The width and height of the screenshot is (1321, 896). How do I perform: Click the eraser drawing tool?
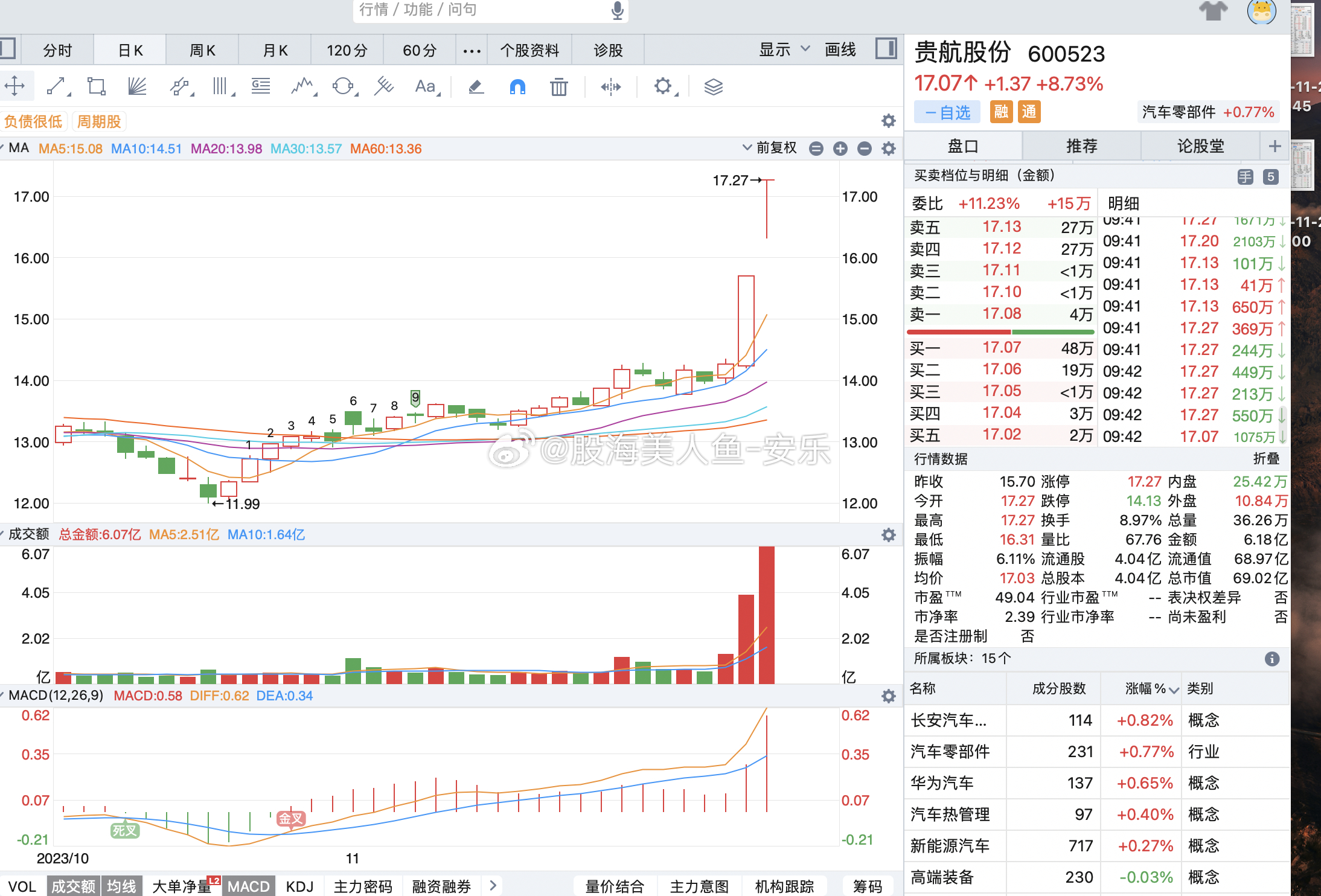coord(476,86)
